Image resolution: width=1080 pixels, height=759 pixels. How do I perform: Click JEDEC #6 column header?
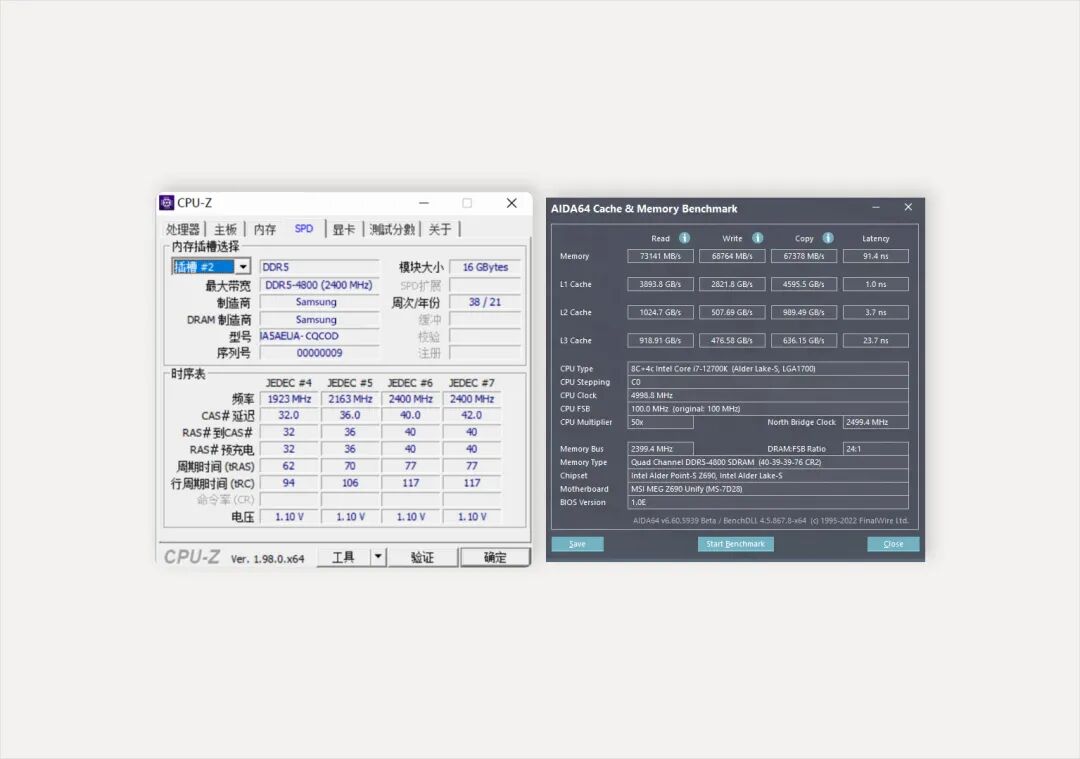click(411, 383)
